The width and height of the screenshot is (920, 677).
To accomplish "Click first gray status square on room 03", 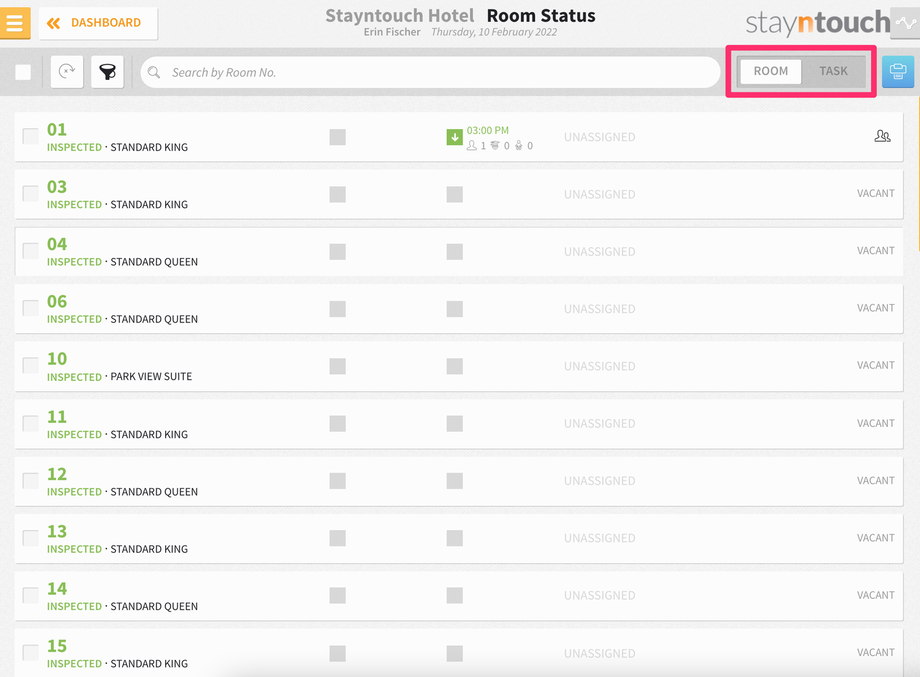I will (337, 194).
